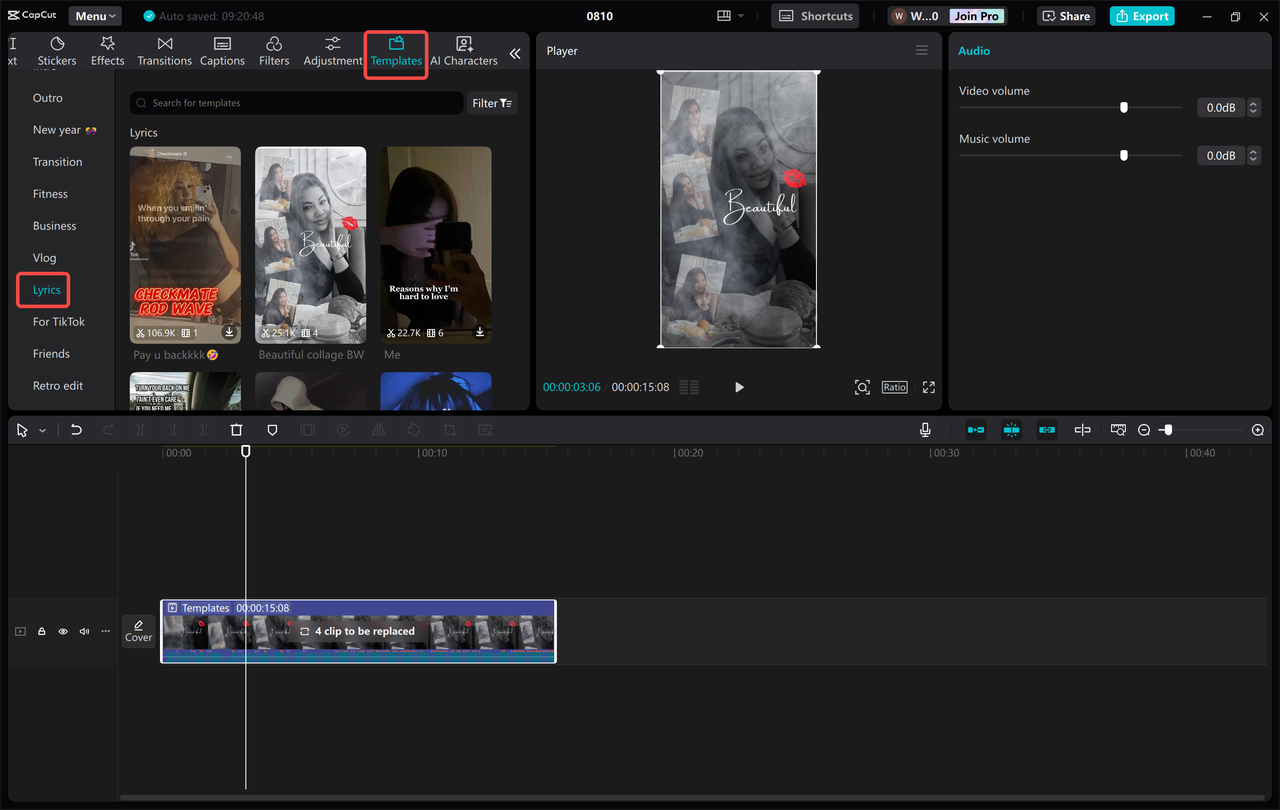The width and height of the screenshot is (1280, 810).
Task: Click the Music volume dB value field
Action: (1221, 156)
